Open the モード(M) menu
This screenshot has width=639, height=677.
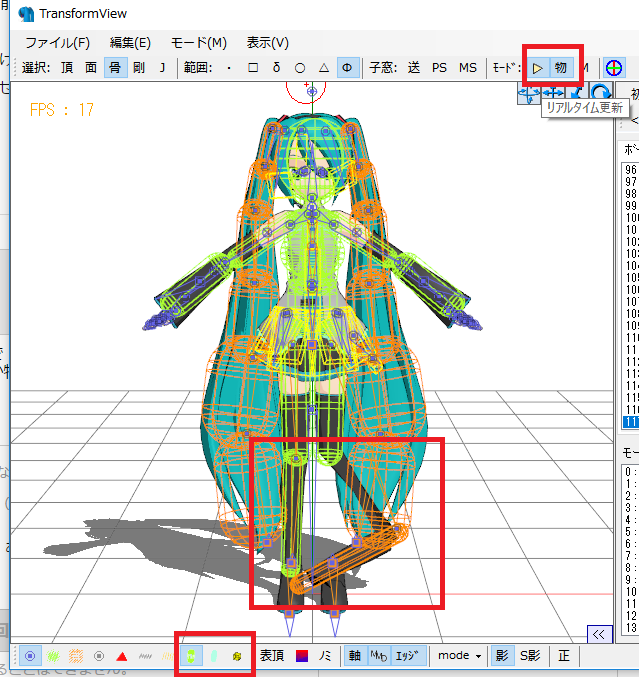point(199,43)
